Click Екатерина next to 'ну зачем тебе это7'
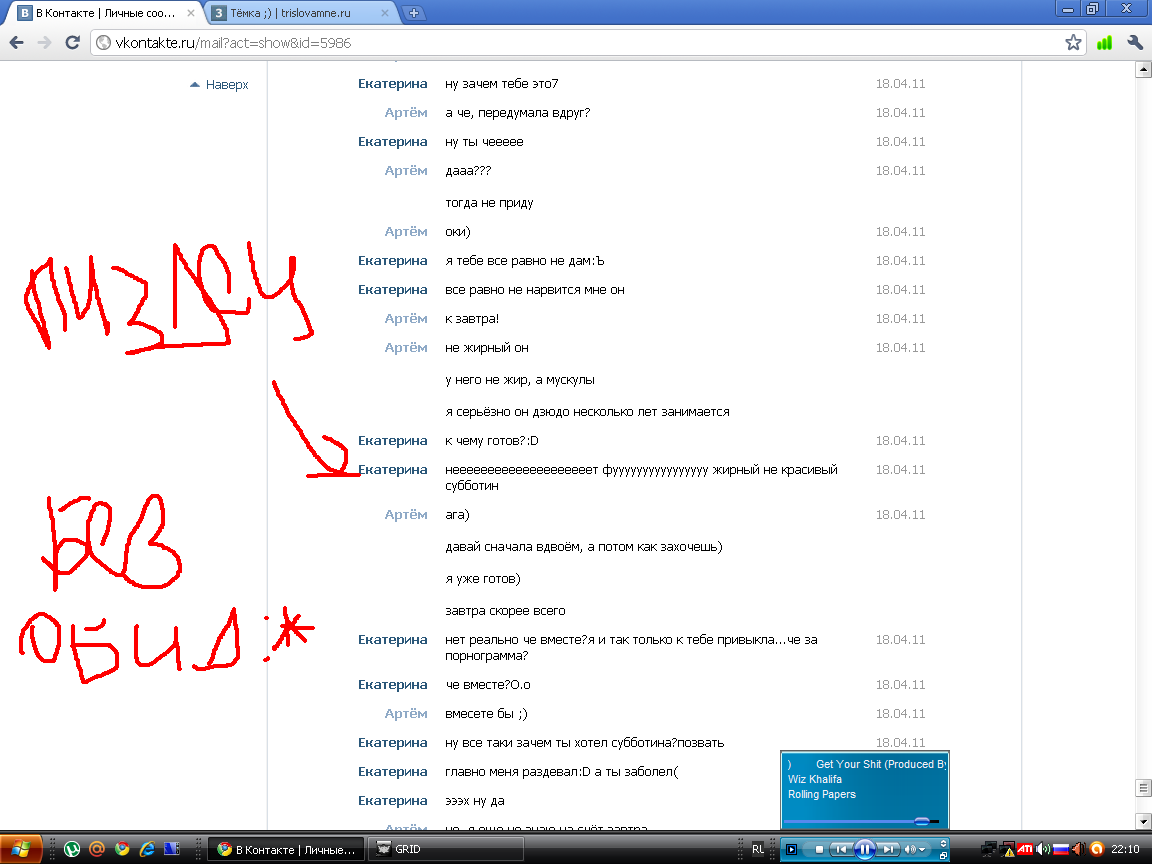Screen dimensions: 1152x864 [x=392, y=84]
